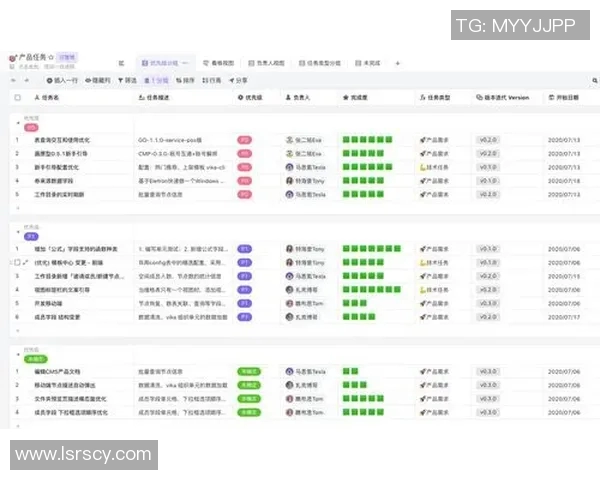This screenshot has width=600, height=480.
Task: Click the link icon in 版本迭代 Version header
Action: 479,98
